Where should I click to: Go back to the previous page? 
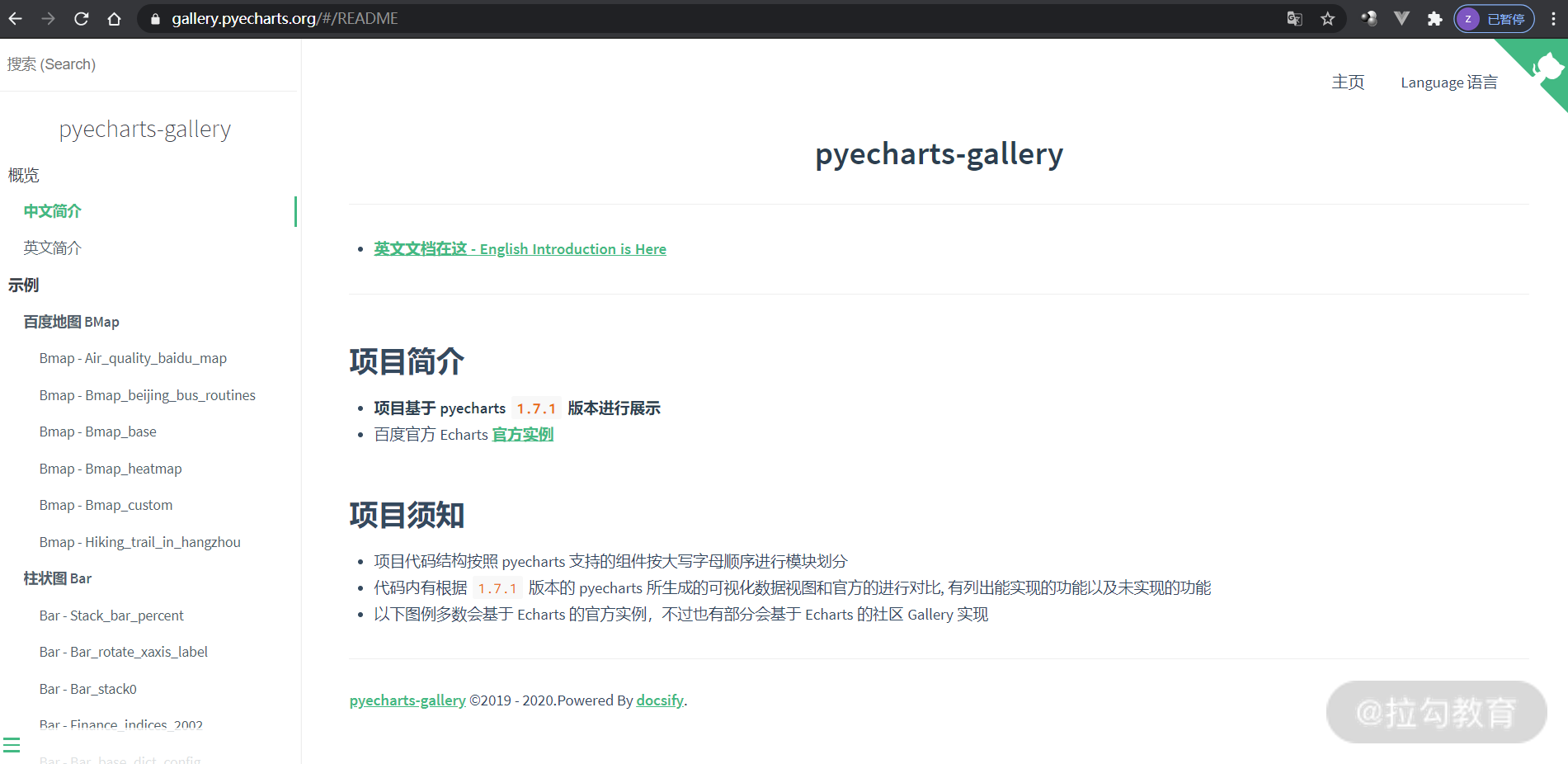tap(16, 18)
